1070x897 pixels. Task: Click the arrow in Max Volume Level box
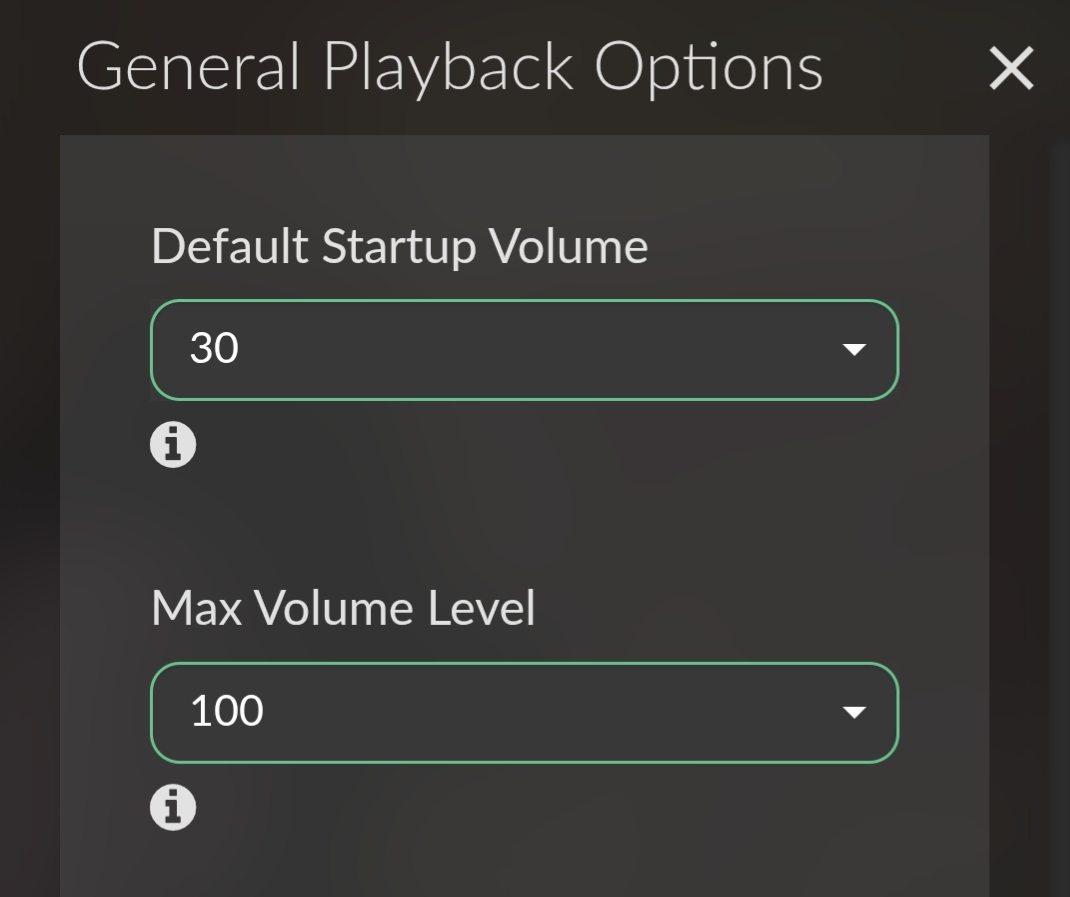pyautogui.click(x=854, y=713)
